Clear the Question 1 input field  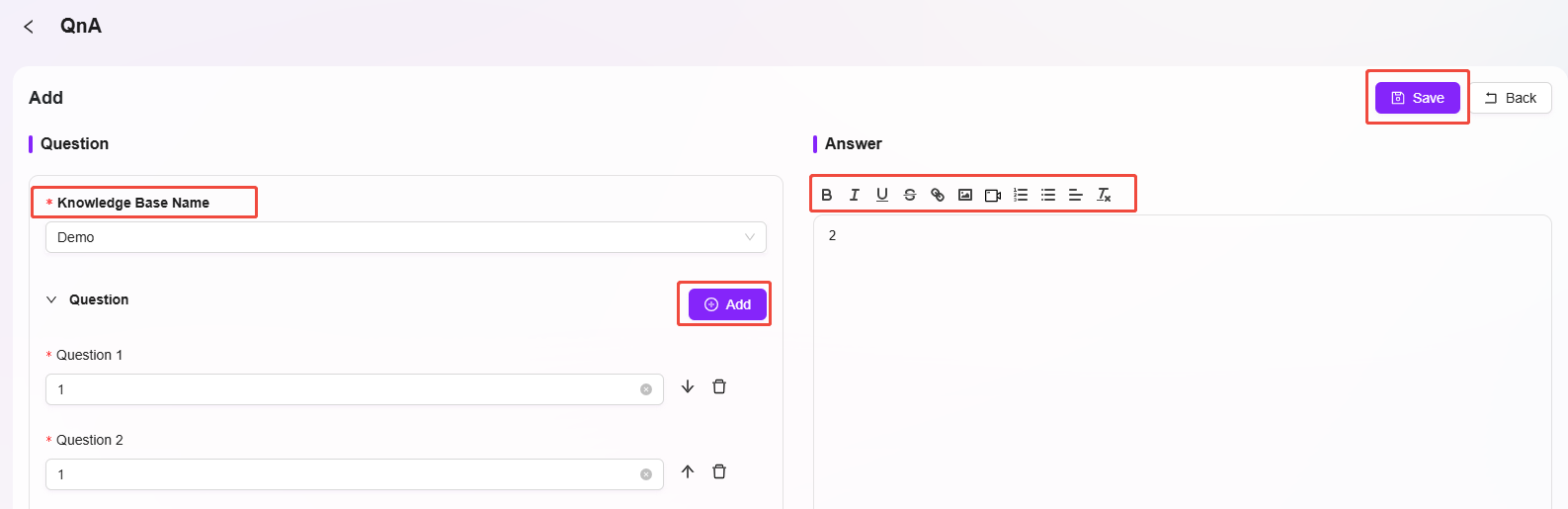646,389
